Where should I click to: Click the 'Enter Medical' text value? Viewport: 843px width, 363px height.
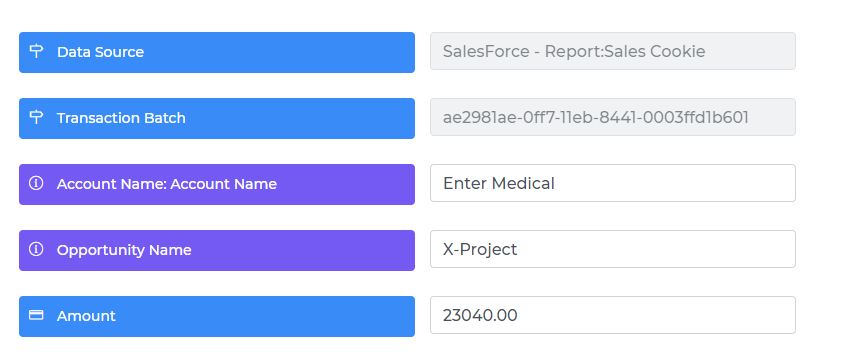point(498,183)
